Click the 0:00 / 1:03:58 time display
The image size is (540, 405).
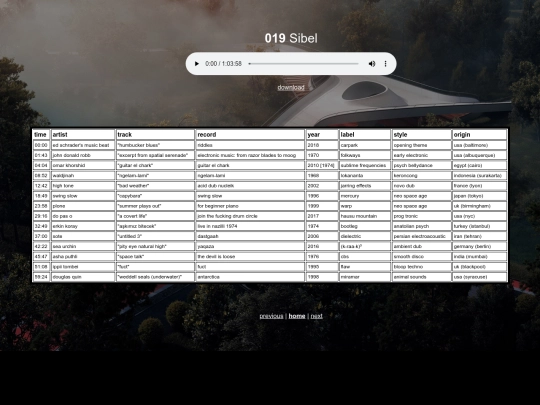point(224,64)
